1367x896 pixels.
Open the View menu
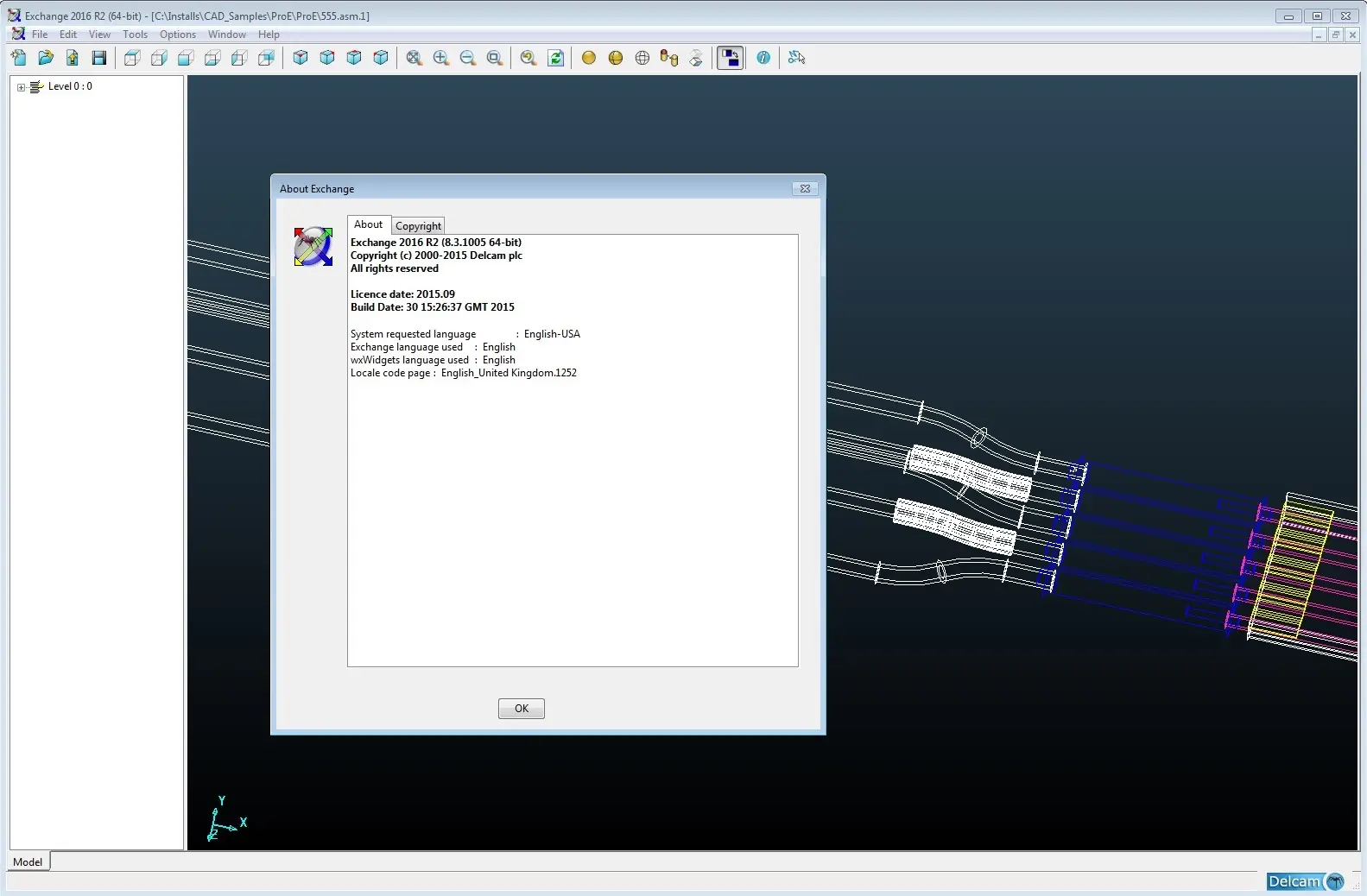pos(99,35)
